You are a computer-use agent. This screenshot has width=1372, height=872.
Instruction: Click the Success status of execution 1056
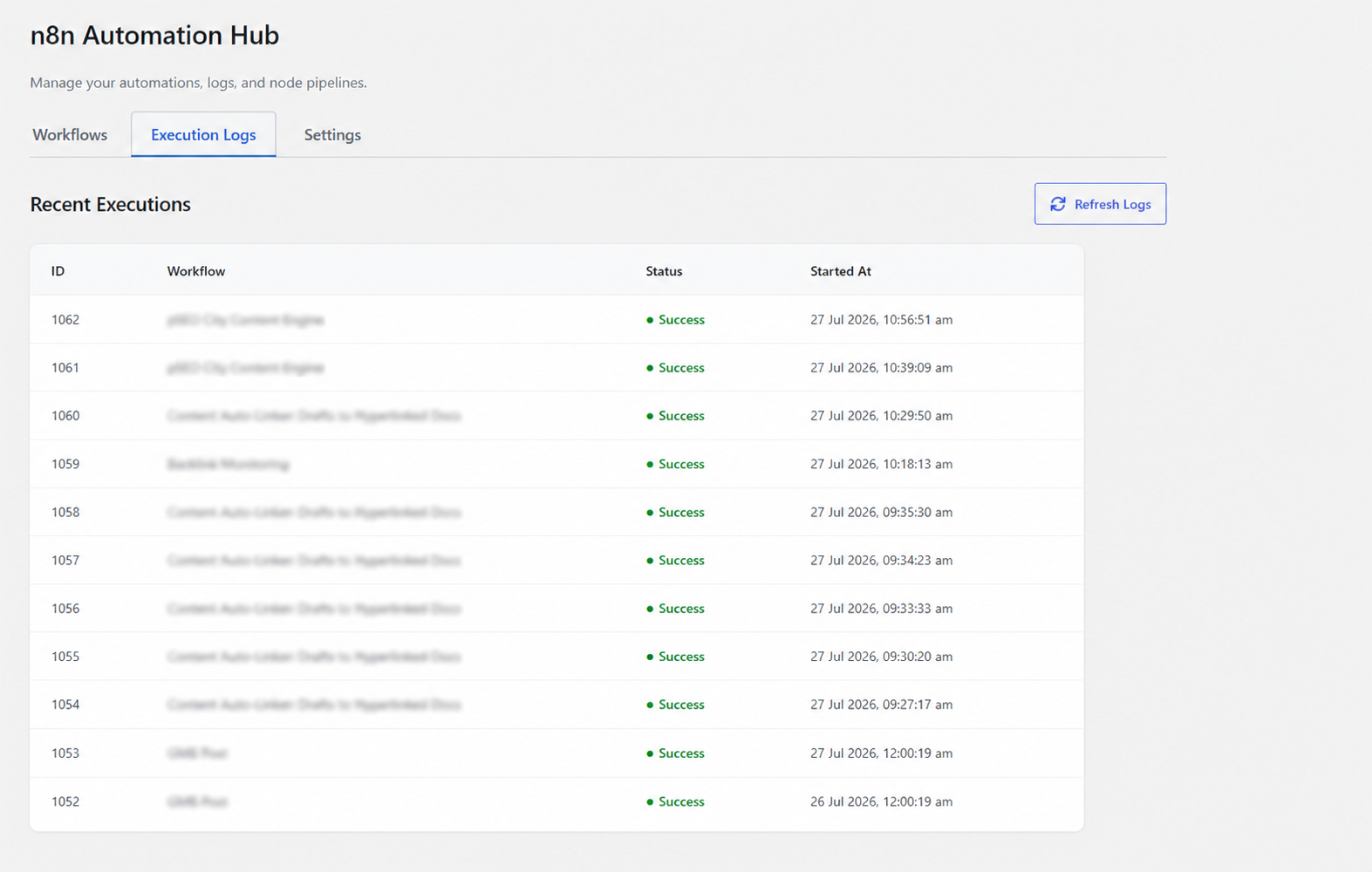coord(676,609)
